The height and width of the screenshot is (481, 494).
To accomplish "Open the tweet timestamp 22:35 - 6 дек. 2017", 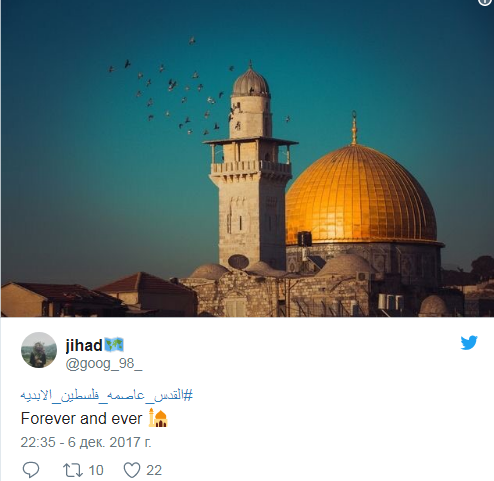I will click(x=86, y=442).
